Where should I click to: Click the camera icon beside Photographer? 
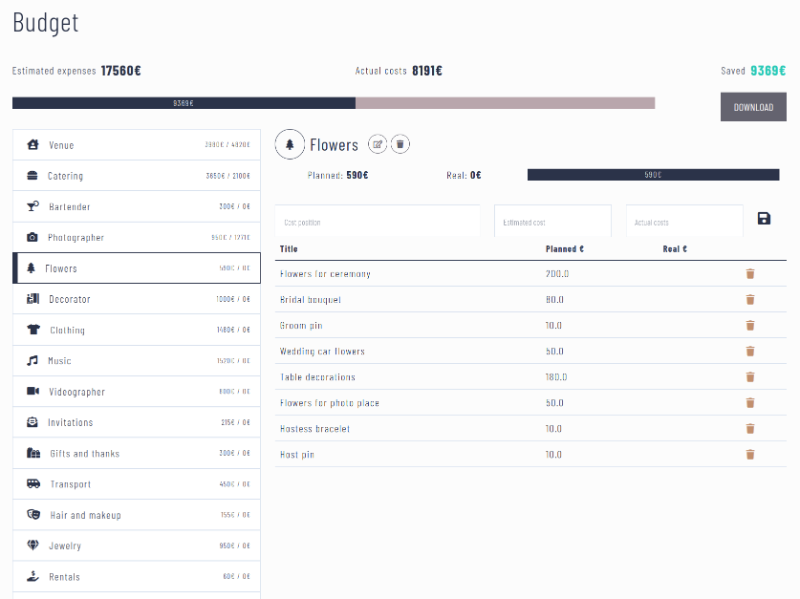(30, 237)
